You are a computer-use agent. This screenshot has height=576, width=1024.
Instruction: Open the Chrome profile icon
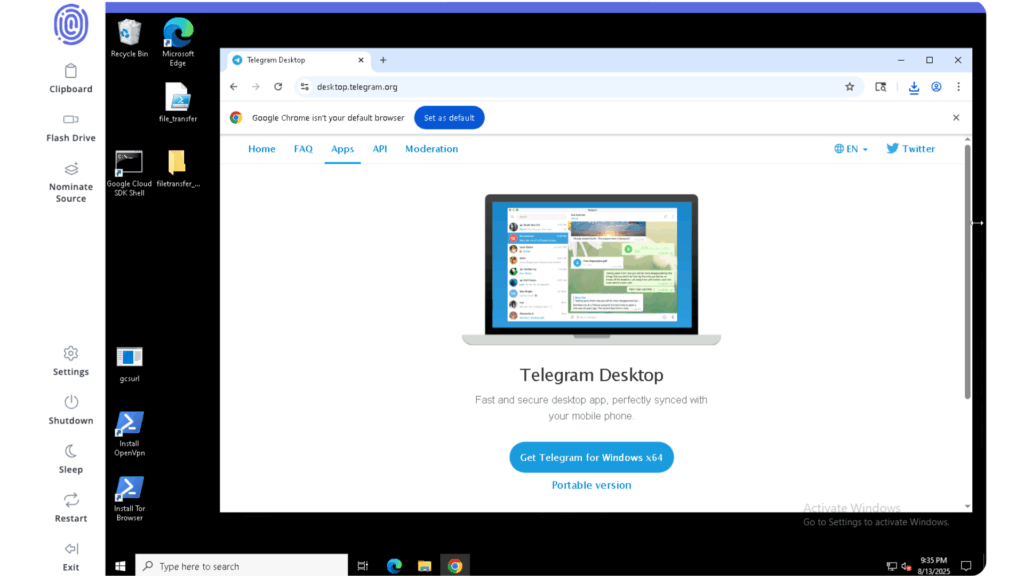936,87
